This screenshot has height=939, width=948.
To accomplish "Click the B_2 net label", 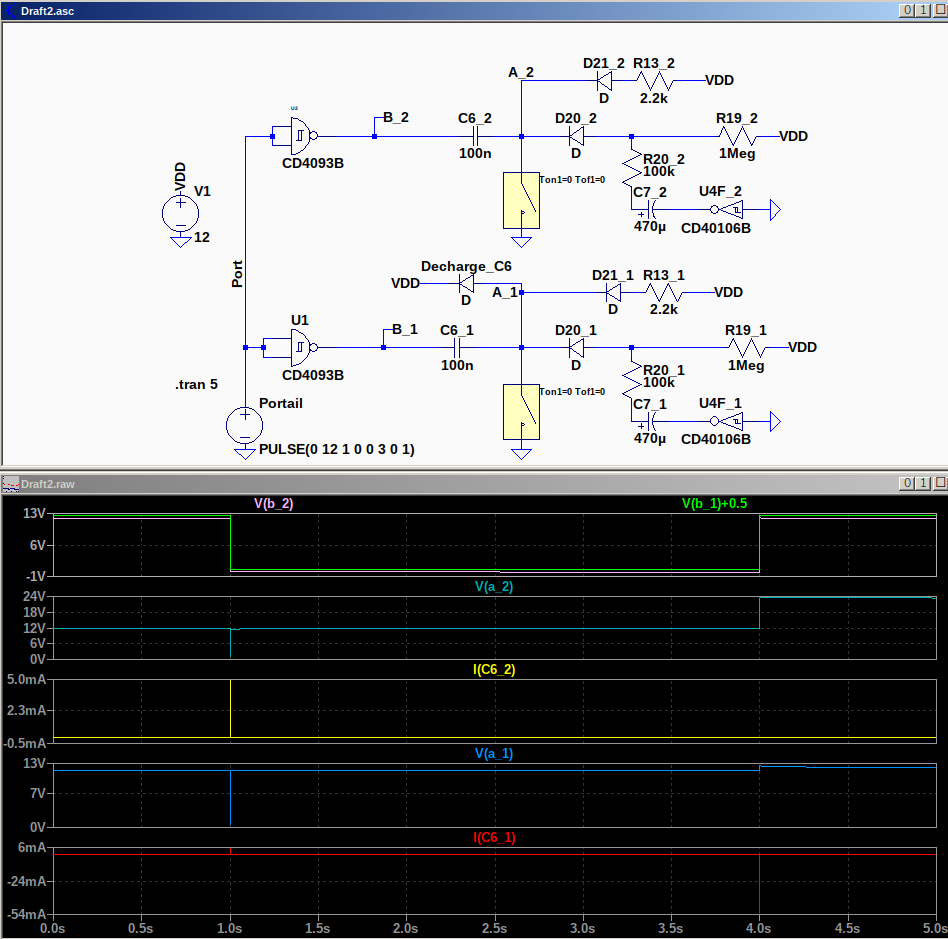I will pos(396,117).
